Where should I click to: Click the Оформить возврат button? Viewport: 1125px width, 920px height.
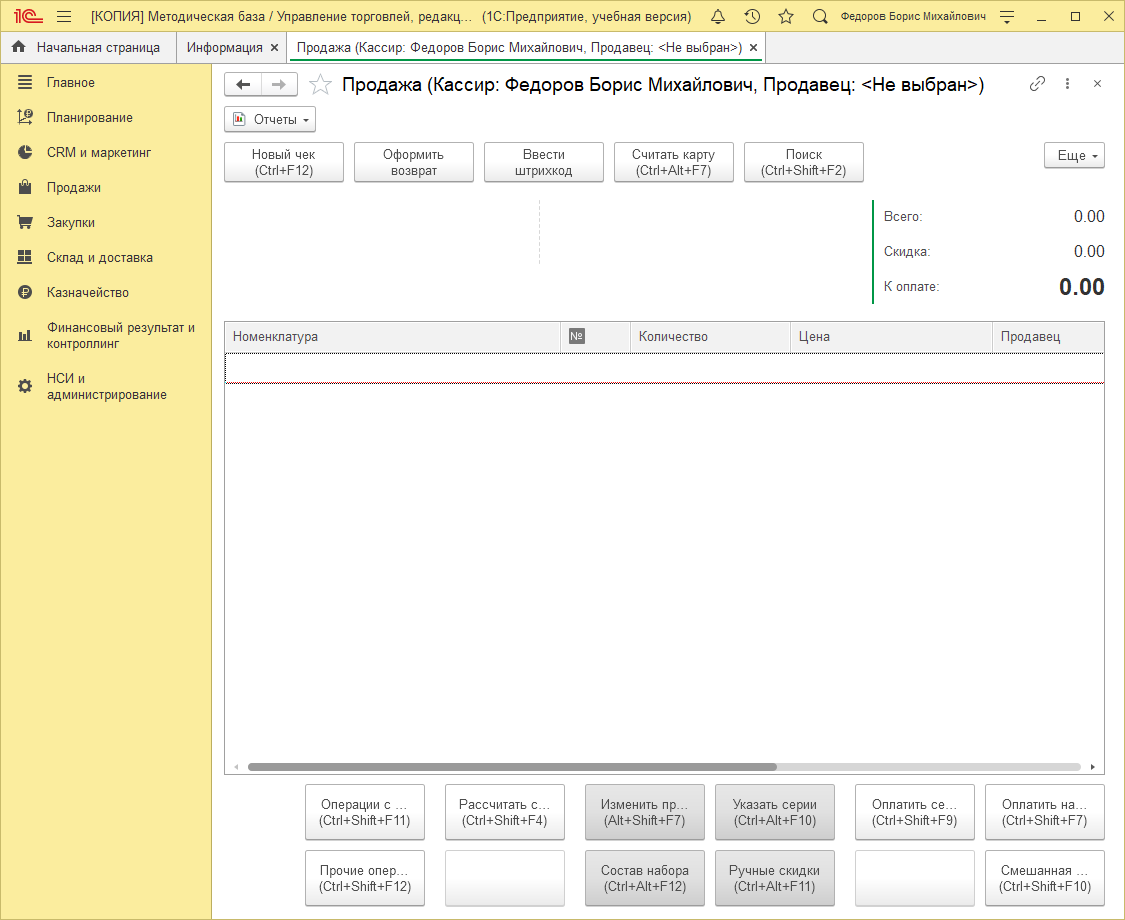414,162
